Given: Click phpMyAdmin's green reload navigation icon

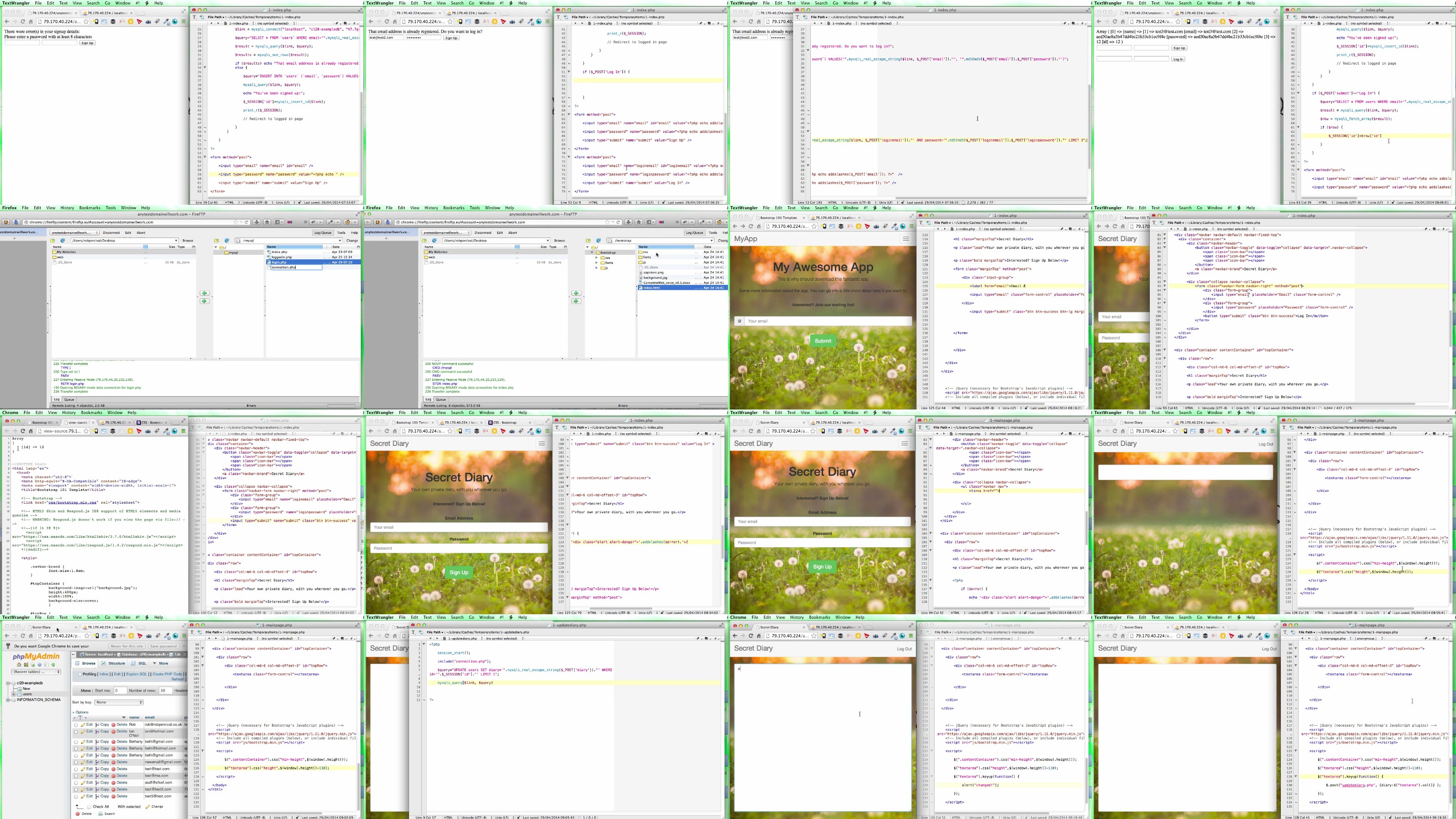Looking at the screenshot, I should coord(53,665).
